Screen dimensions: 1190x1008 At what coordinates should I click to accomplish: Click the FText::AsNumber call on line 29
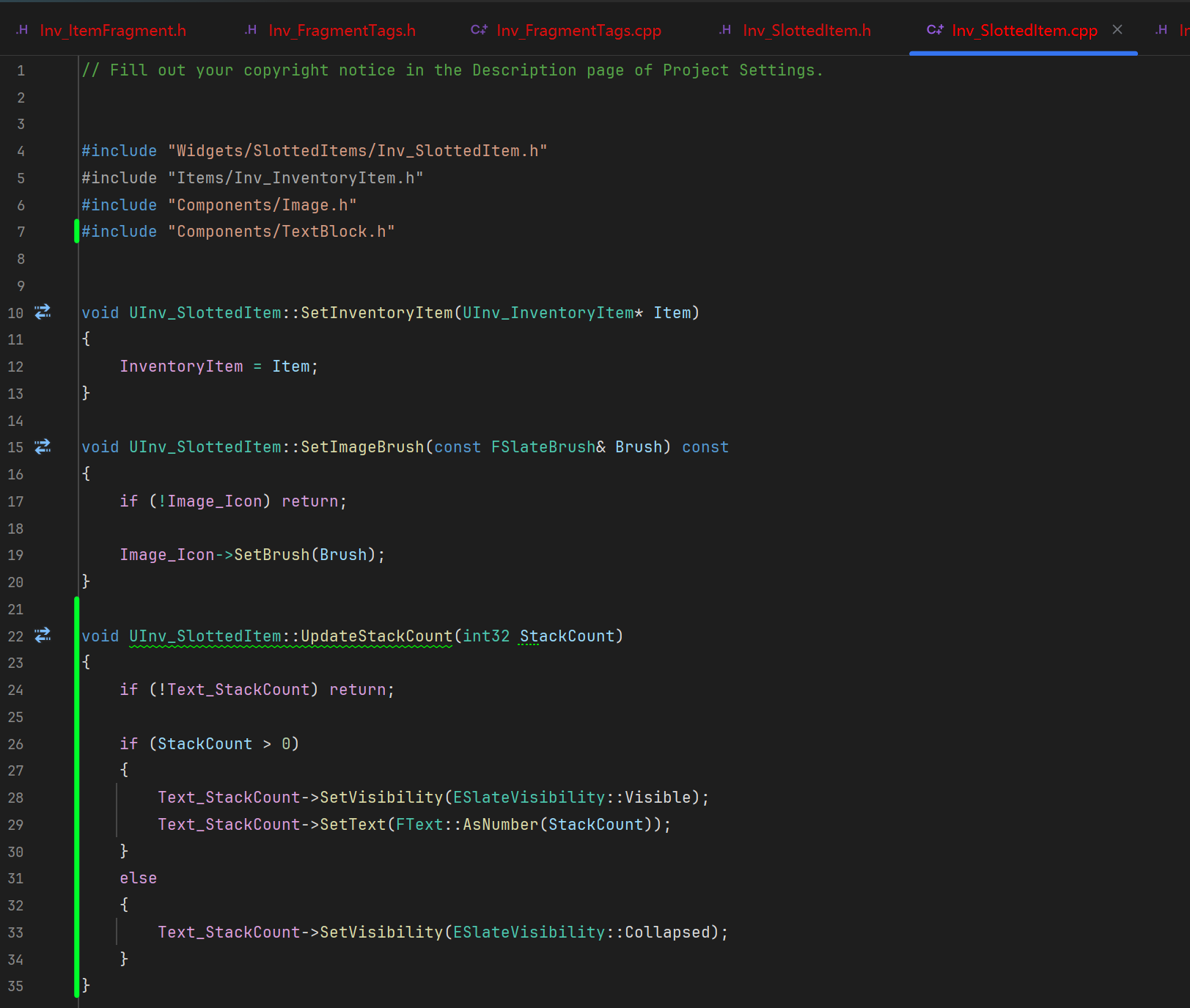[467, 825]
